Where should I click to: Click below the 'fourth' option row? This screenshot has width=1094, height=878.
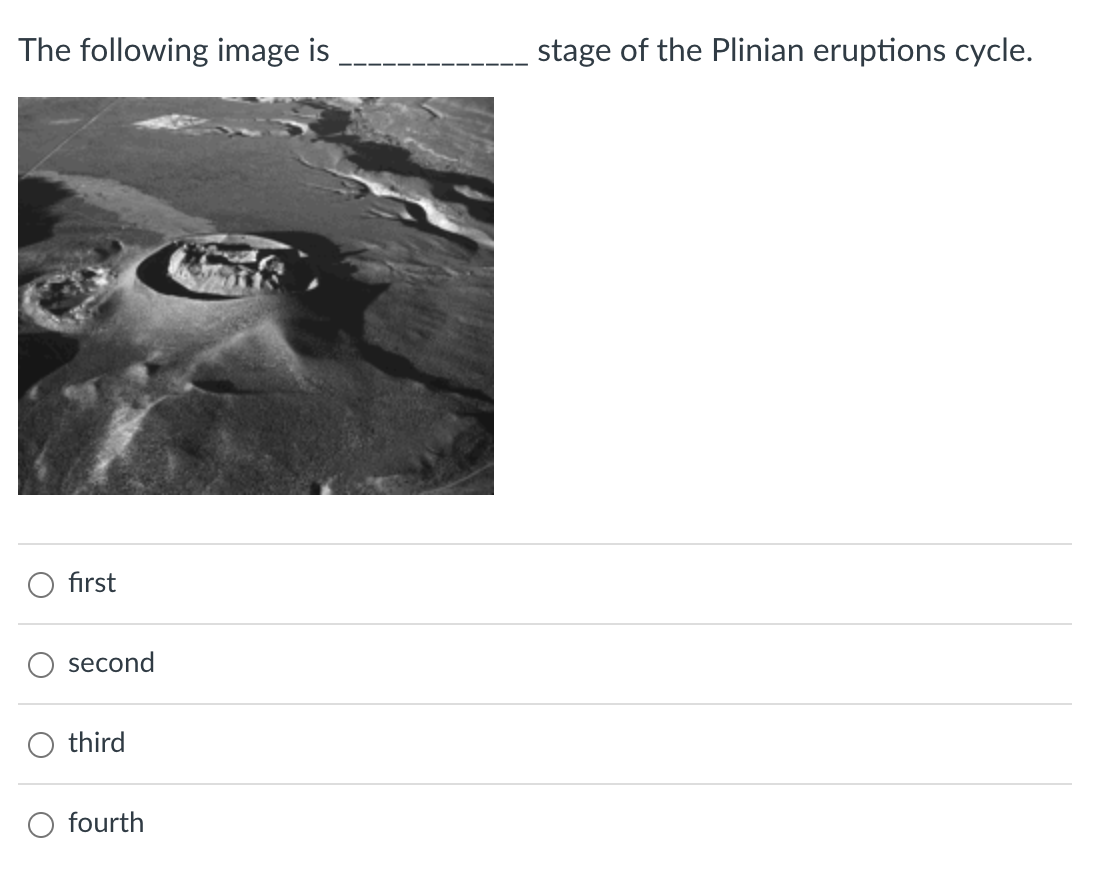coord(547,865)
